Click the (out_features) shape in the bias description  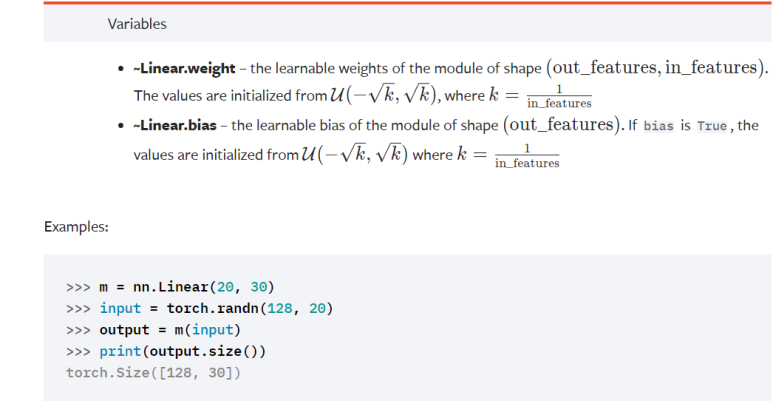561,125
